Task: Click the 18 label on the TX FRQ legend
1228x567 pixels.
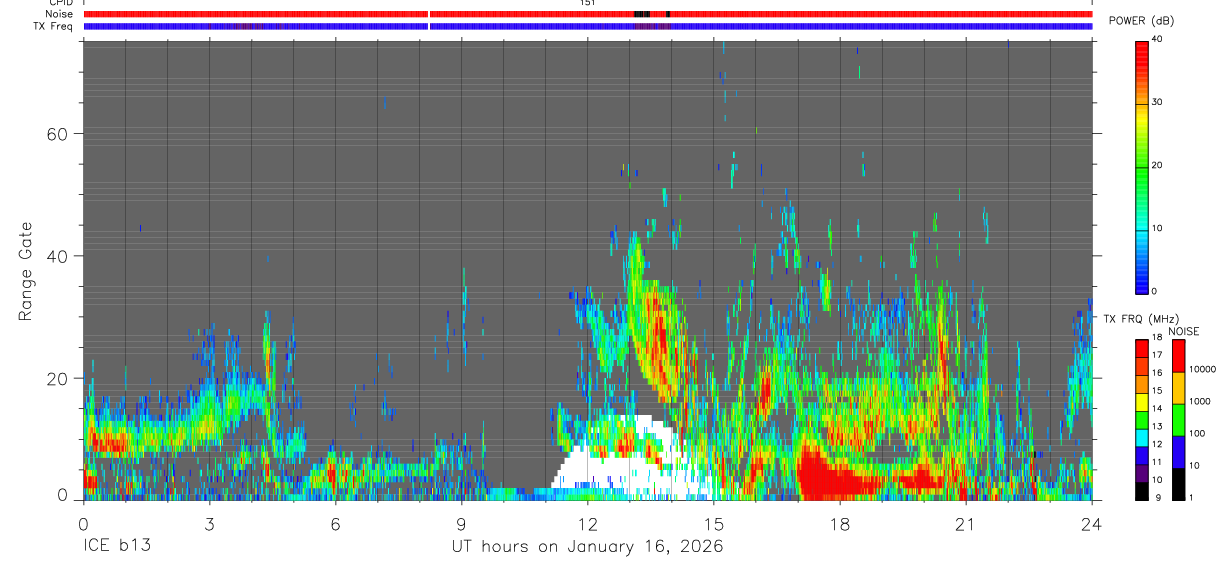Action: pos(1157,338)
